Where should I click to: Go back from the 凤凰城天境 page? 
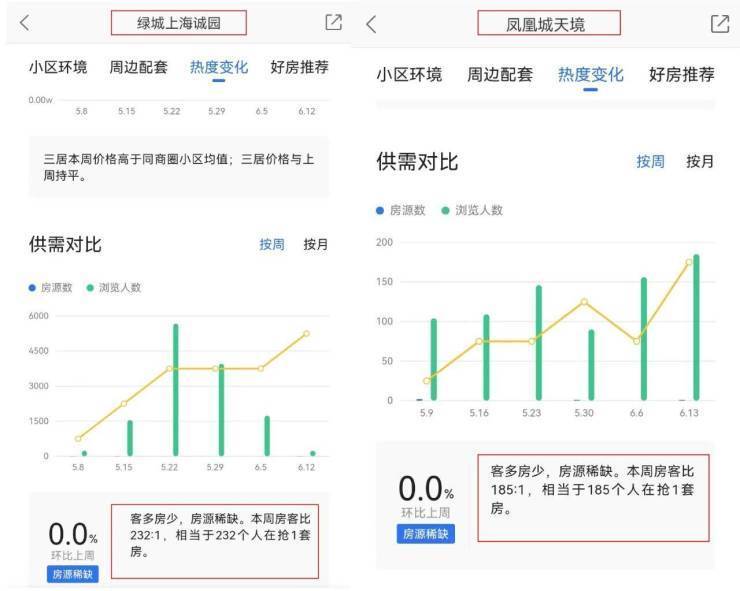pyautogui.click(x=371, y=25)
